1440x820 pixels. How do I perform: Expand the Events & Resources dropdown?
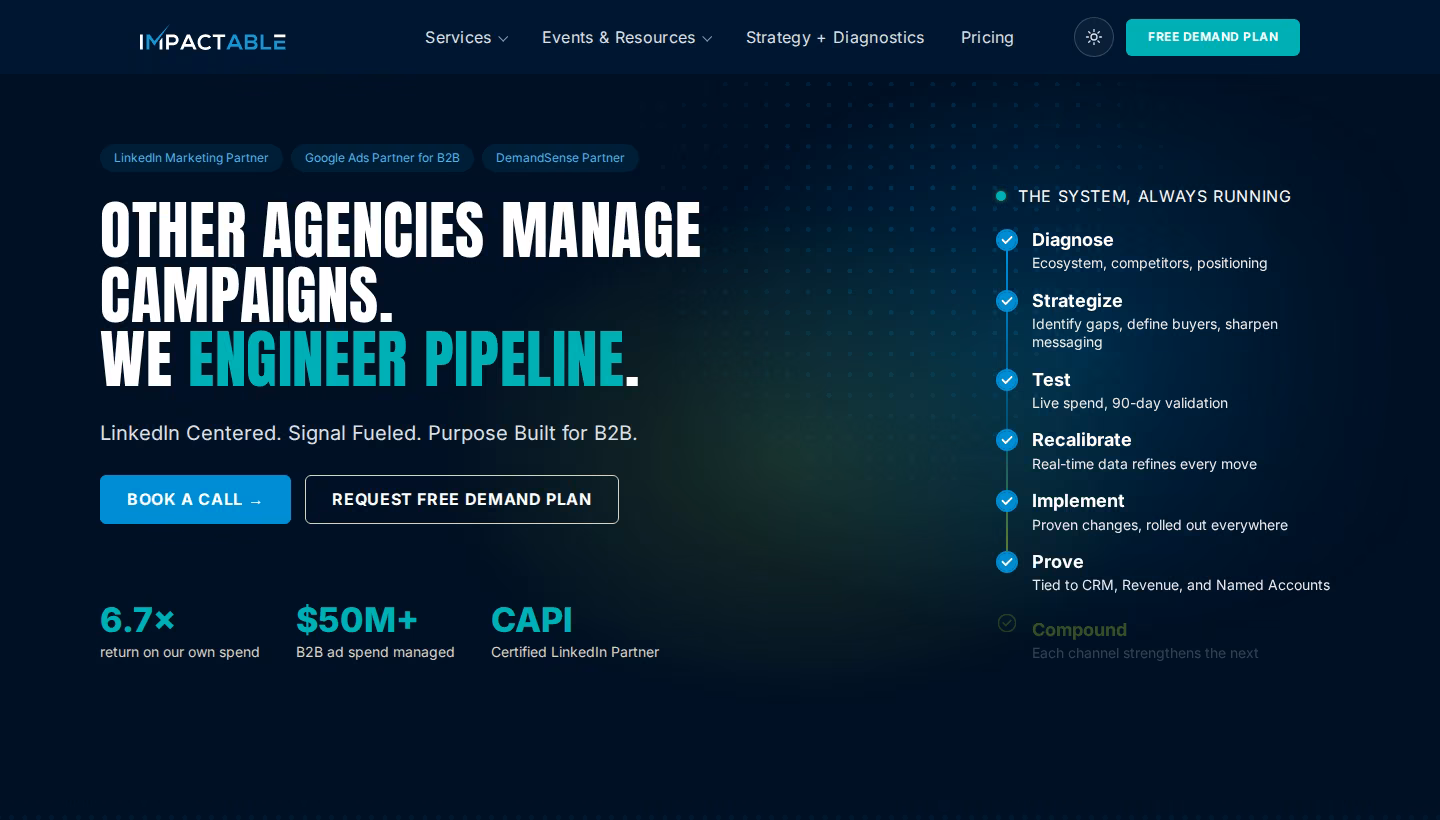627,38
